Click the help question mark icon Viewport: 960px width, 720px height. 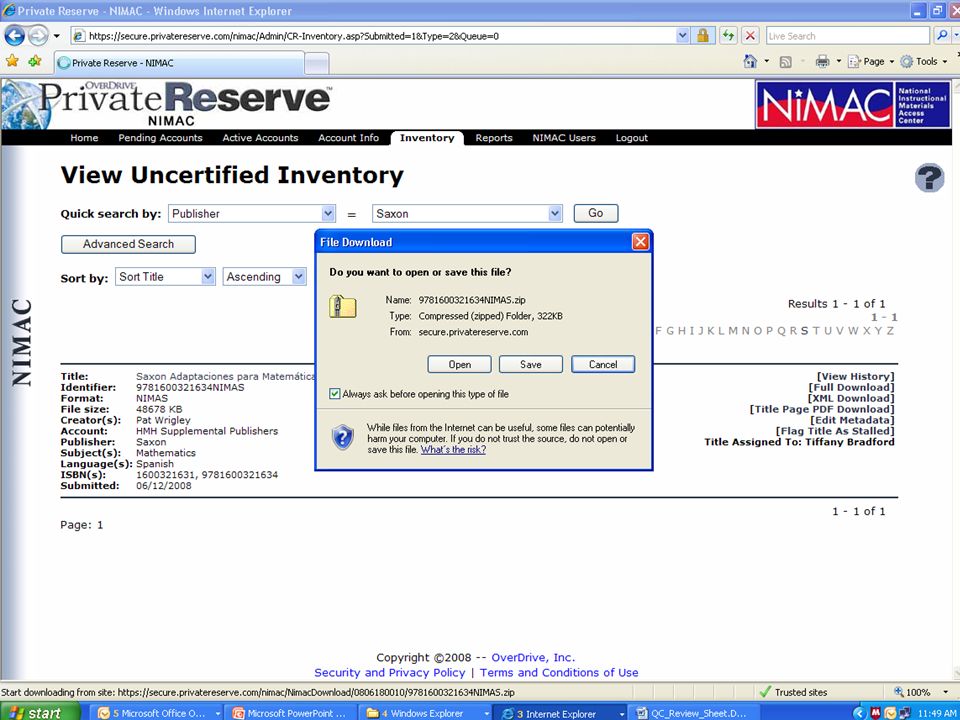pos(929,178)
